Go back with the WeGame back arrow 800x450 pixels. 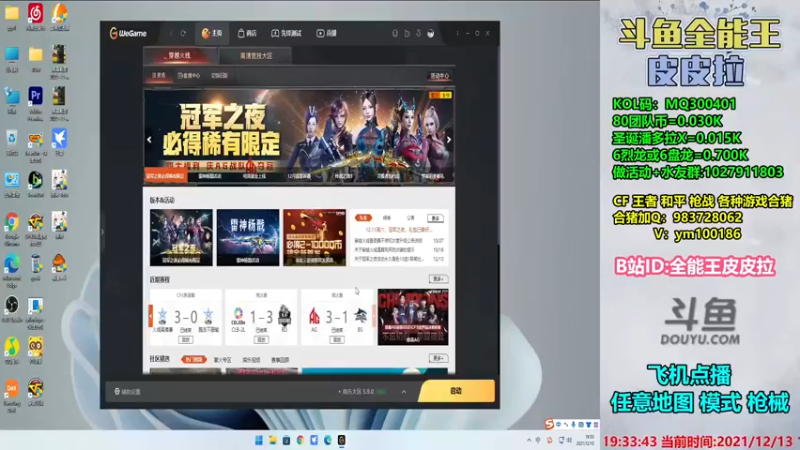171,33
